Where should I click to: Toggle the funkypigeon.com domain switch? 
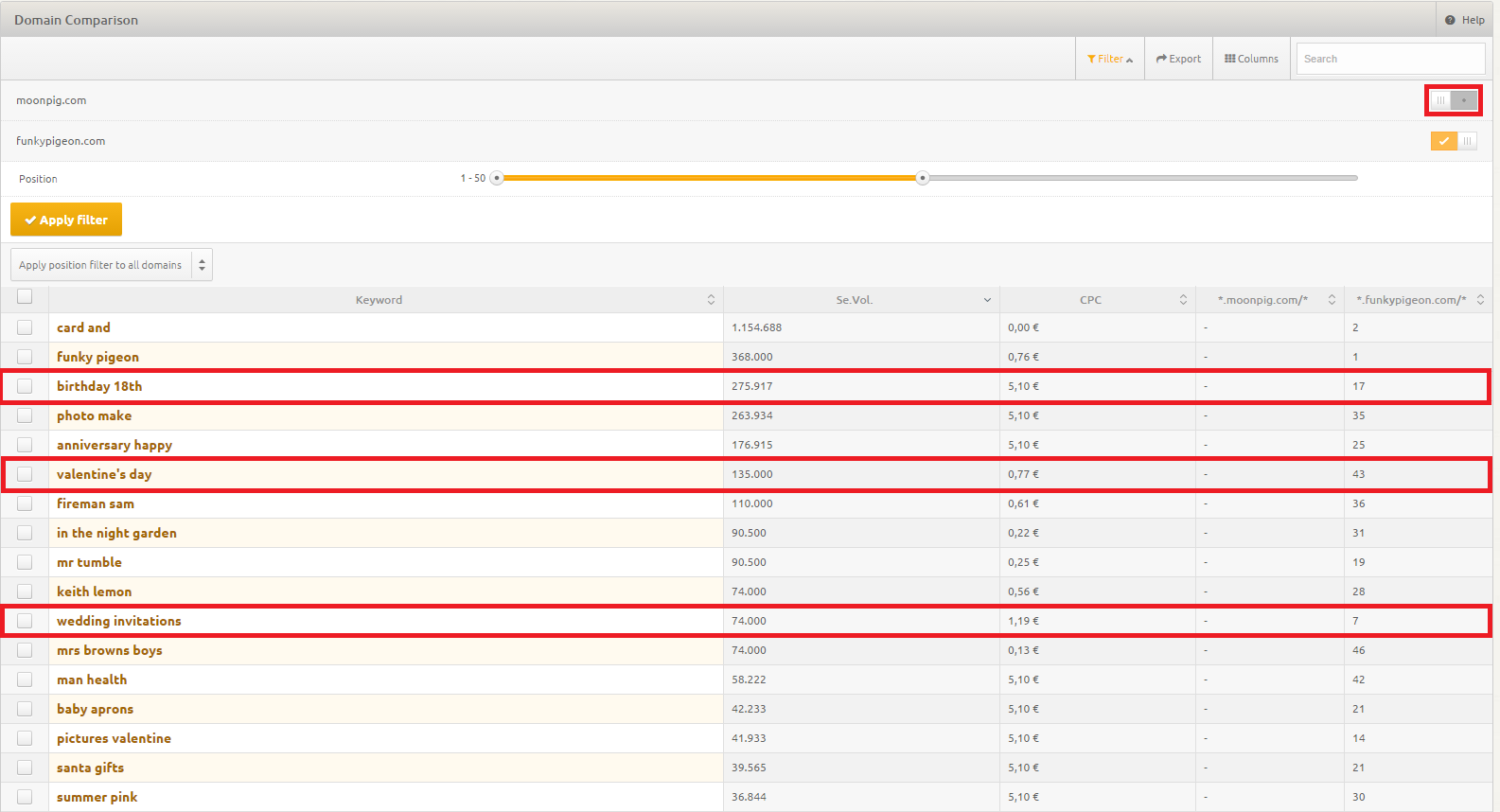click(1454, 141)
